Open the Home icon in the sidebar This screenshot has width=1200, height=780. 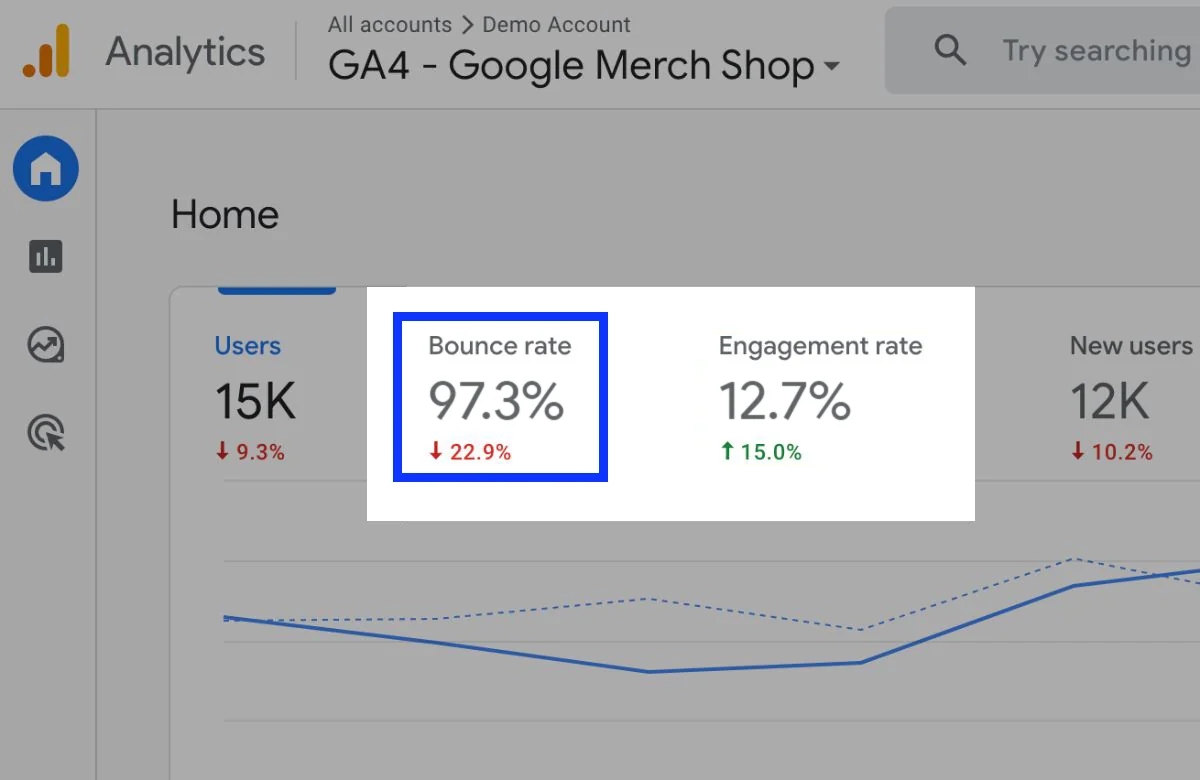45,169
